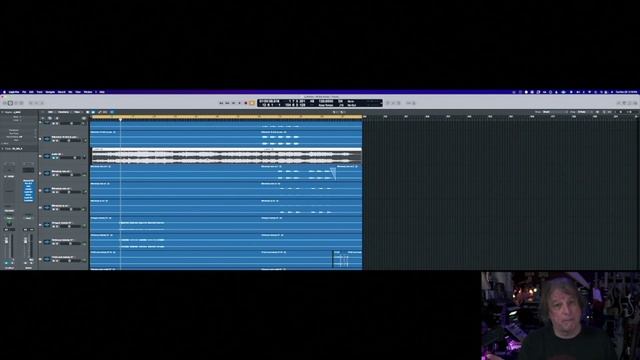Open the Logic Pro application menu
The width and height of the screenshot is (640, 360).
pos(14,92)
